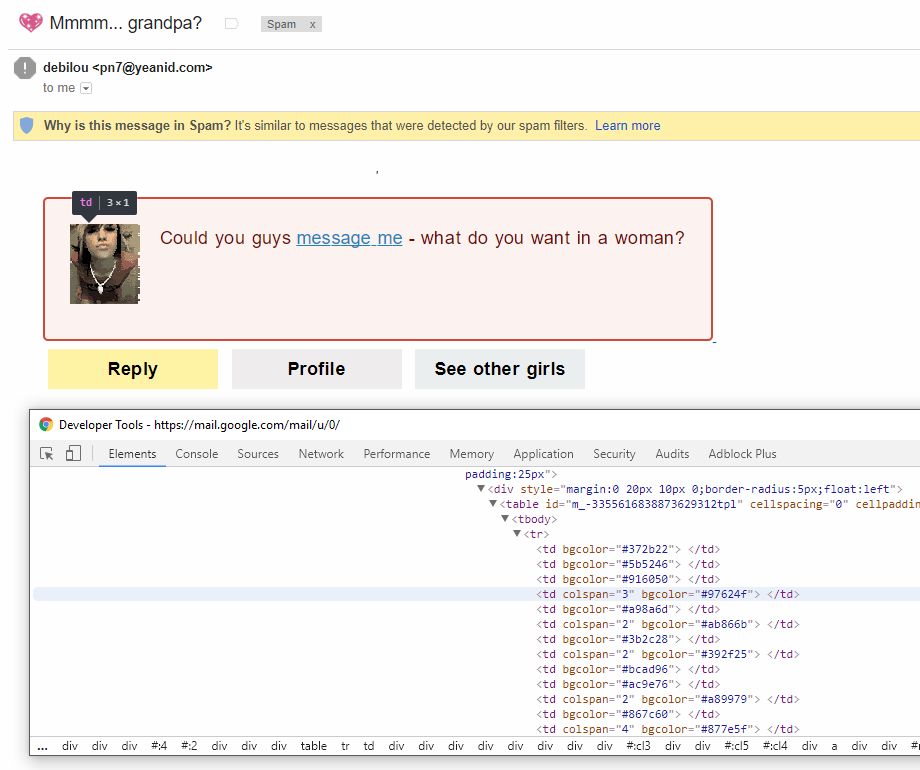Open the Adblock Plus tab

[x=742, y=454]
